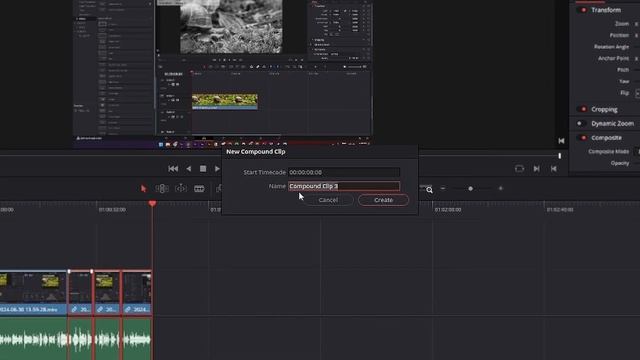Click the timeline zoom magnifier icon
Image resolution: width=640 pixels, height=360 pixels.
coord(429,190)
